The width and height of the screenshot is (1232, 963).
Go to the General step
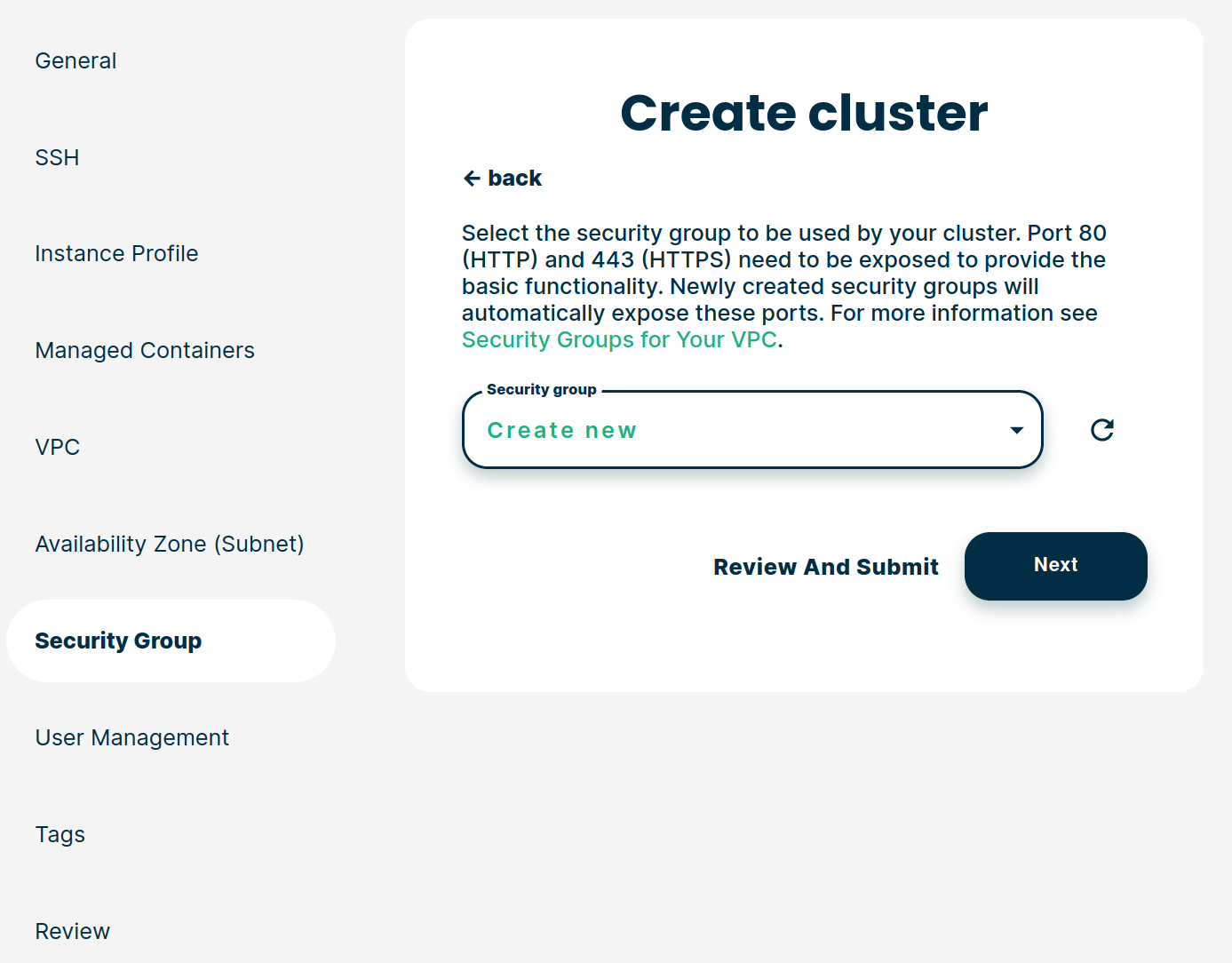[76, 60]
